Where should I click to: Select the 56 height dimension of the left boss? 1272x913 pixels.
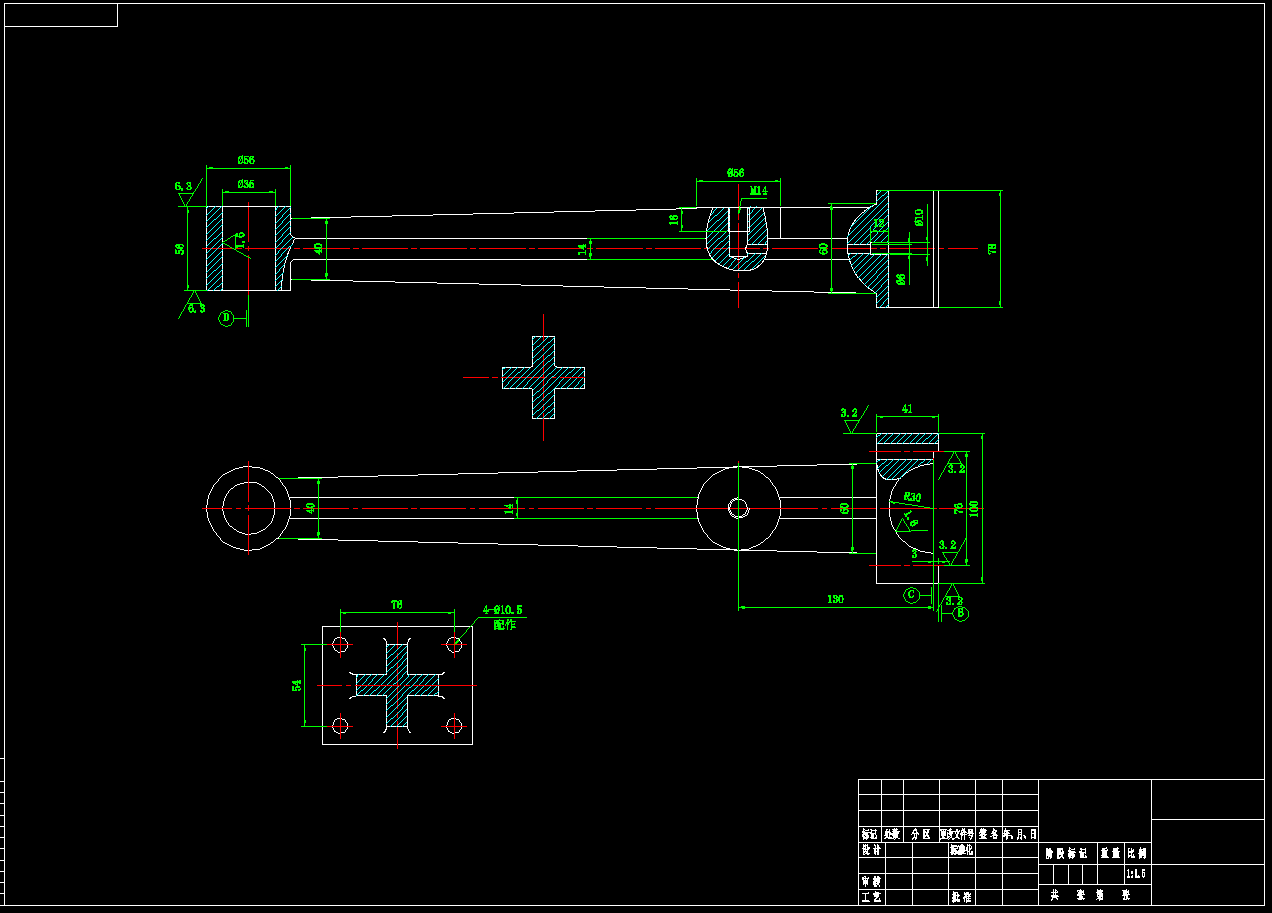[180, 248]
